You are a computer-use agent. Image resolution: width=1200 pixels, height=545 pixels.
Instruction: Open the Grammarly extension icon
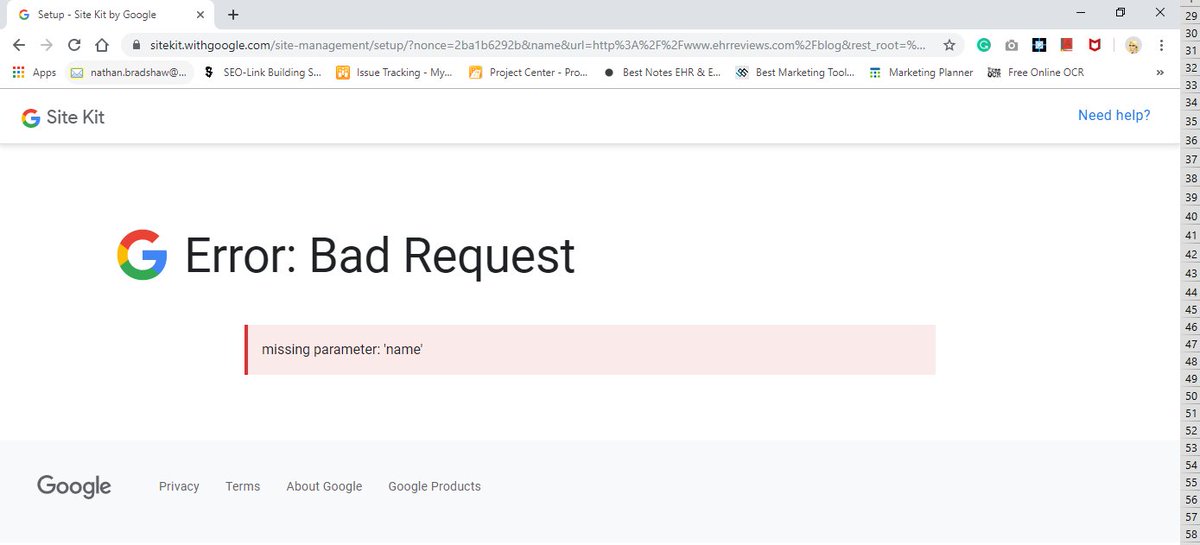click(984, 45)
